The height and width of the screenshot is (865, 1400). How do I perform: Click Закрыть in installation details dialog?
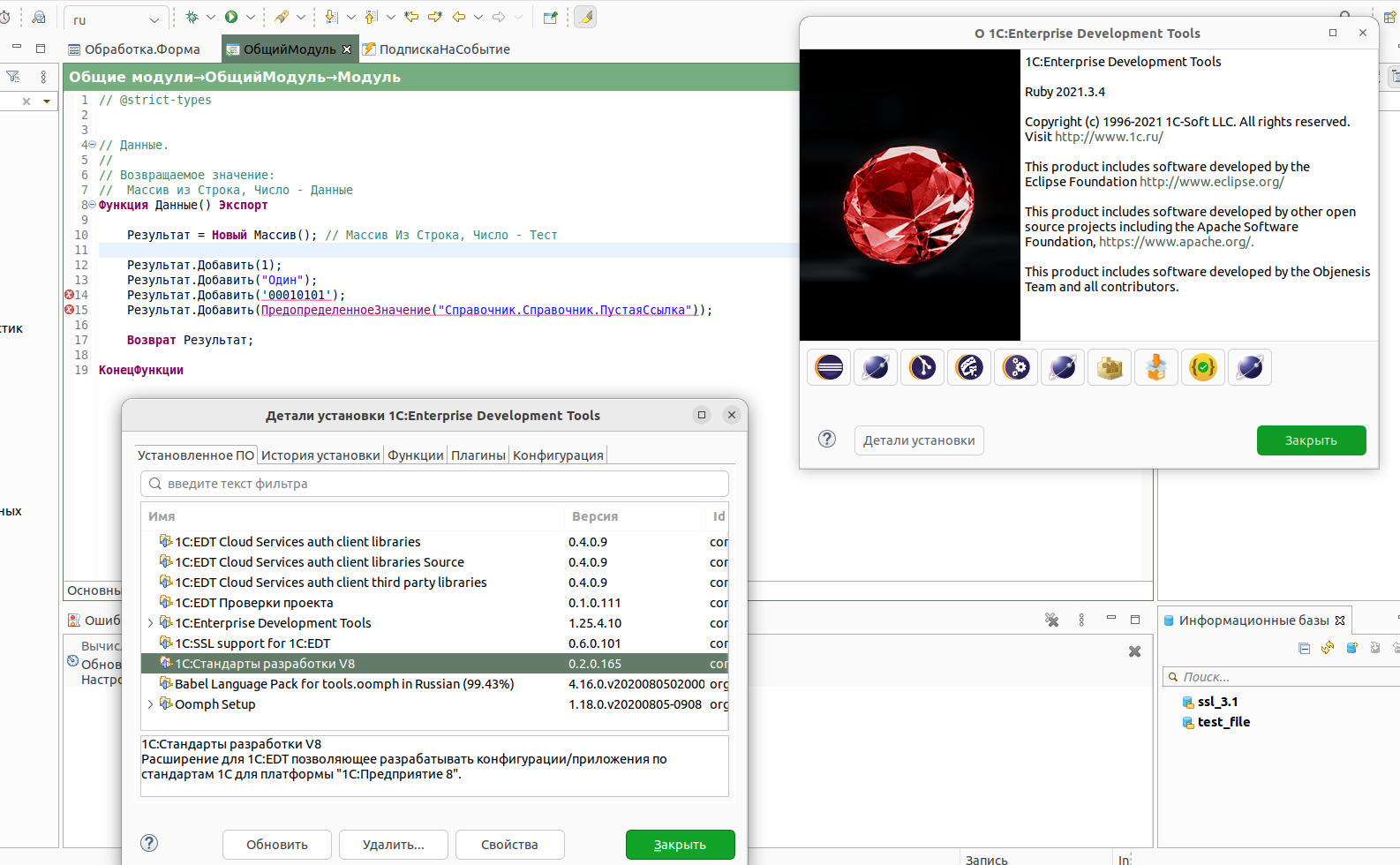pos(680,845)
